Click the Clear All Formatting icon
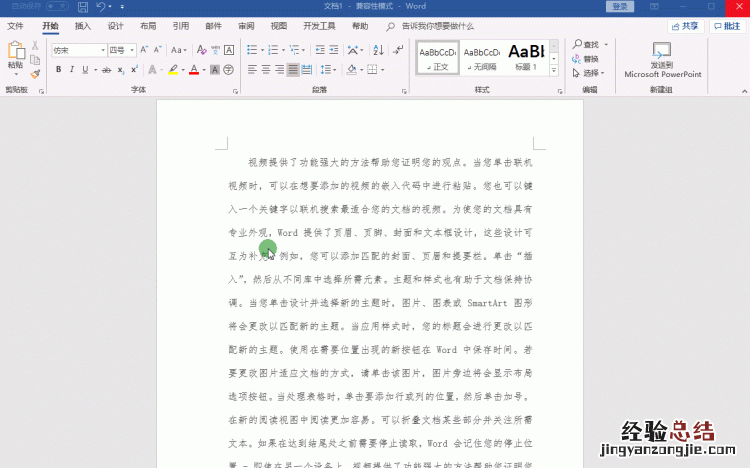 click(202, 50)
